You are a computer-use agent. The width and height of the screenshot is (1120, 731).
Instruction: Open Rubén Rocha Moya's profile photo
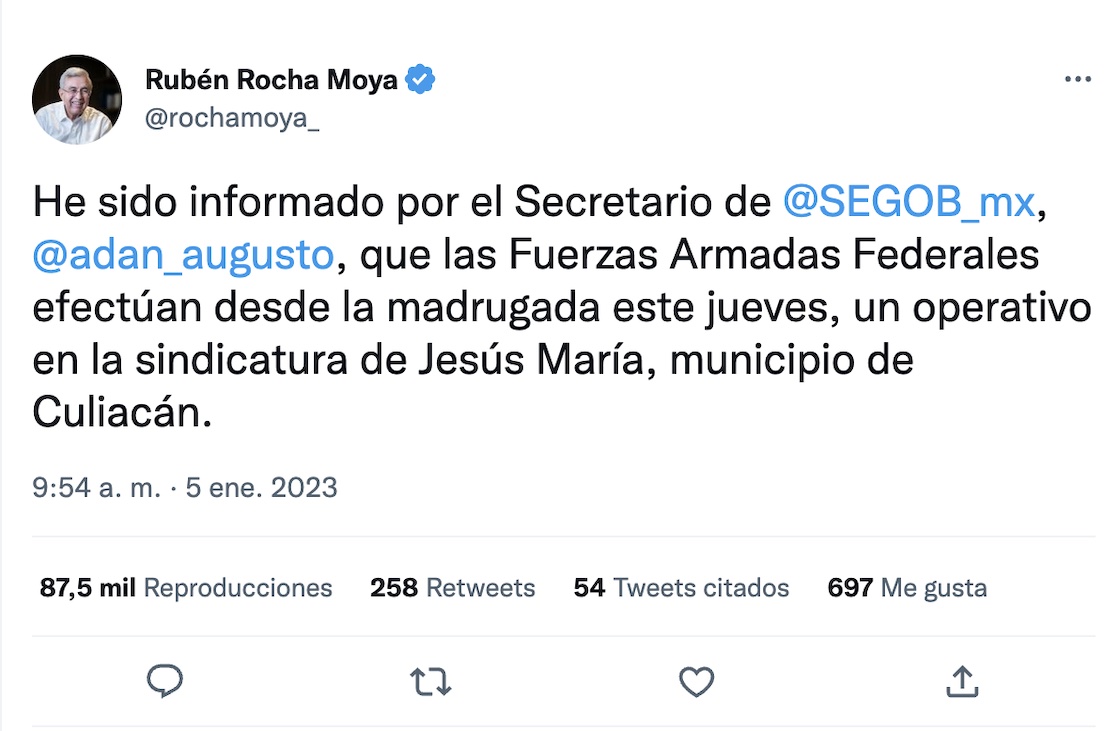point(77,99)
